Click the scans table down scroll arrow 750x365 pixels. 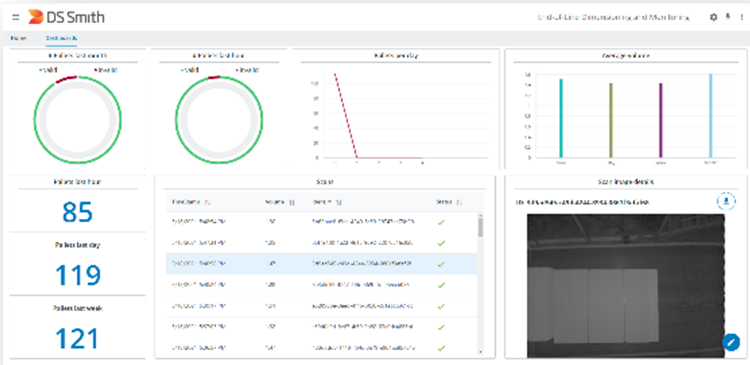480,352
